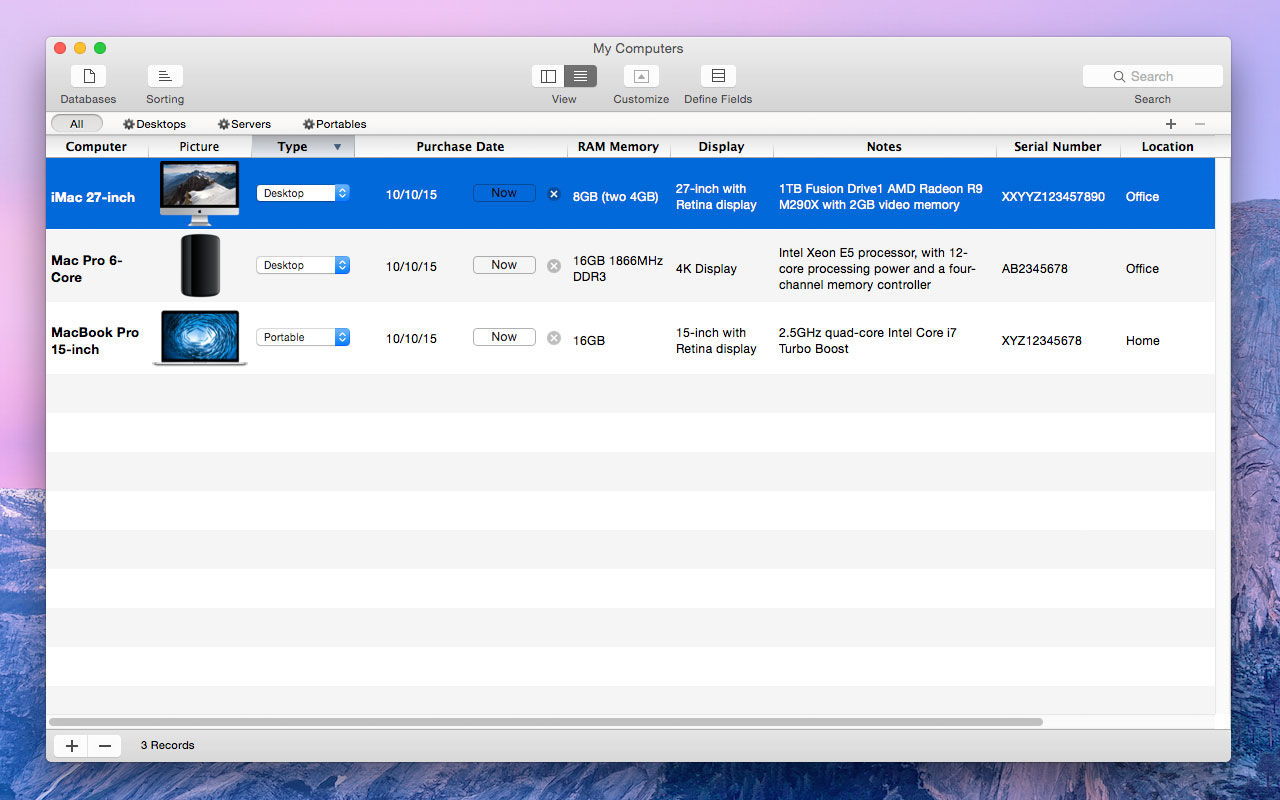Image resolution: width=1280 pixels, height=800 pixels.
Task: Clear purchase date for MacBook Pro 15-inch
Action: pyautogui.click(x=554, y=338)
